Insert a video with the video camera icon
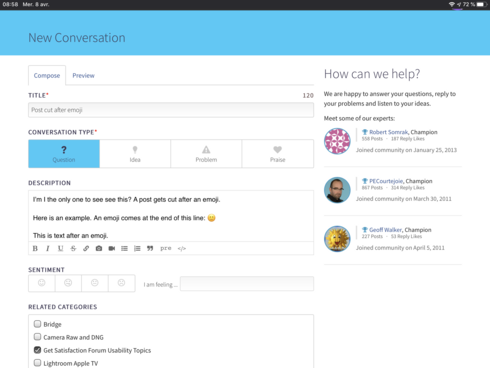490x368 pixels. pyautogui.click(x=112, y=248)
